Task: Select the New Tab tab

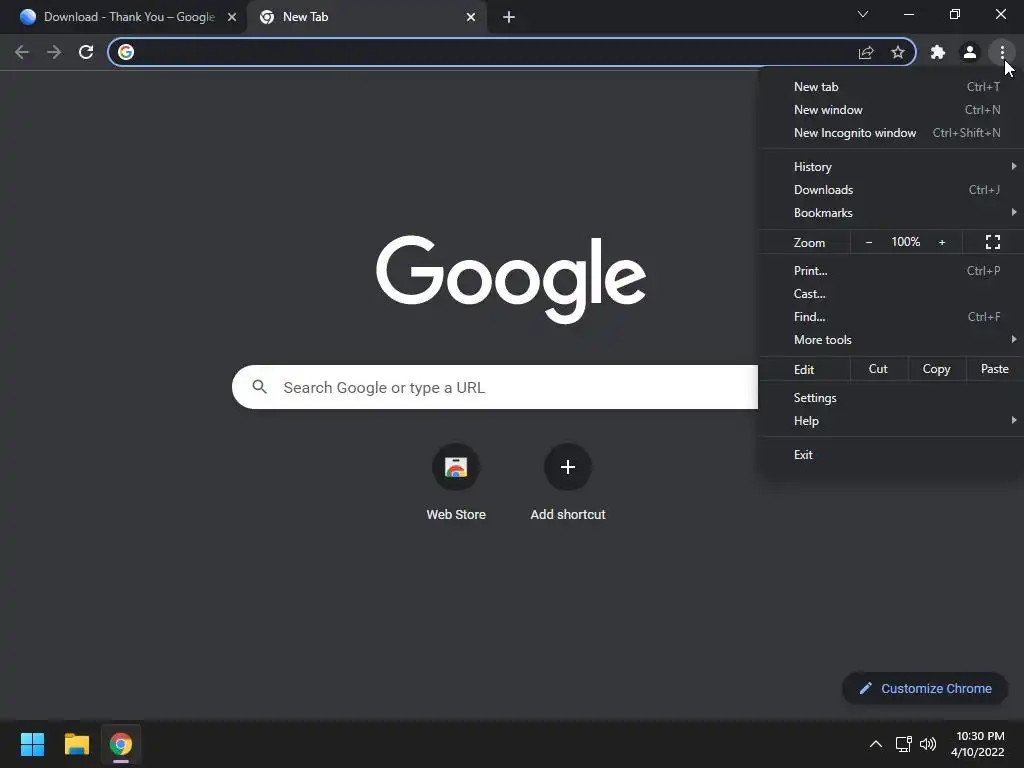Action: click(x=367, y=17)
